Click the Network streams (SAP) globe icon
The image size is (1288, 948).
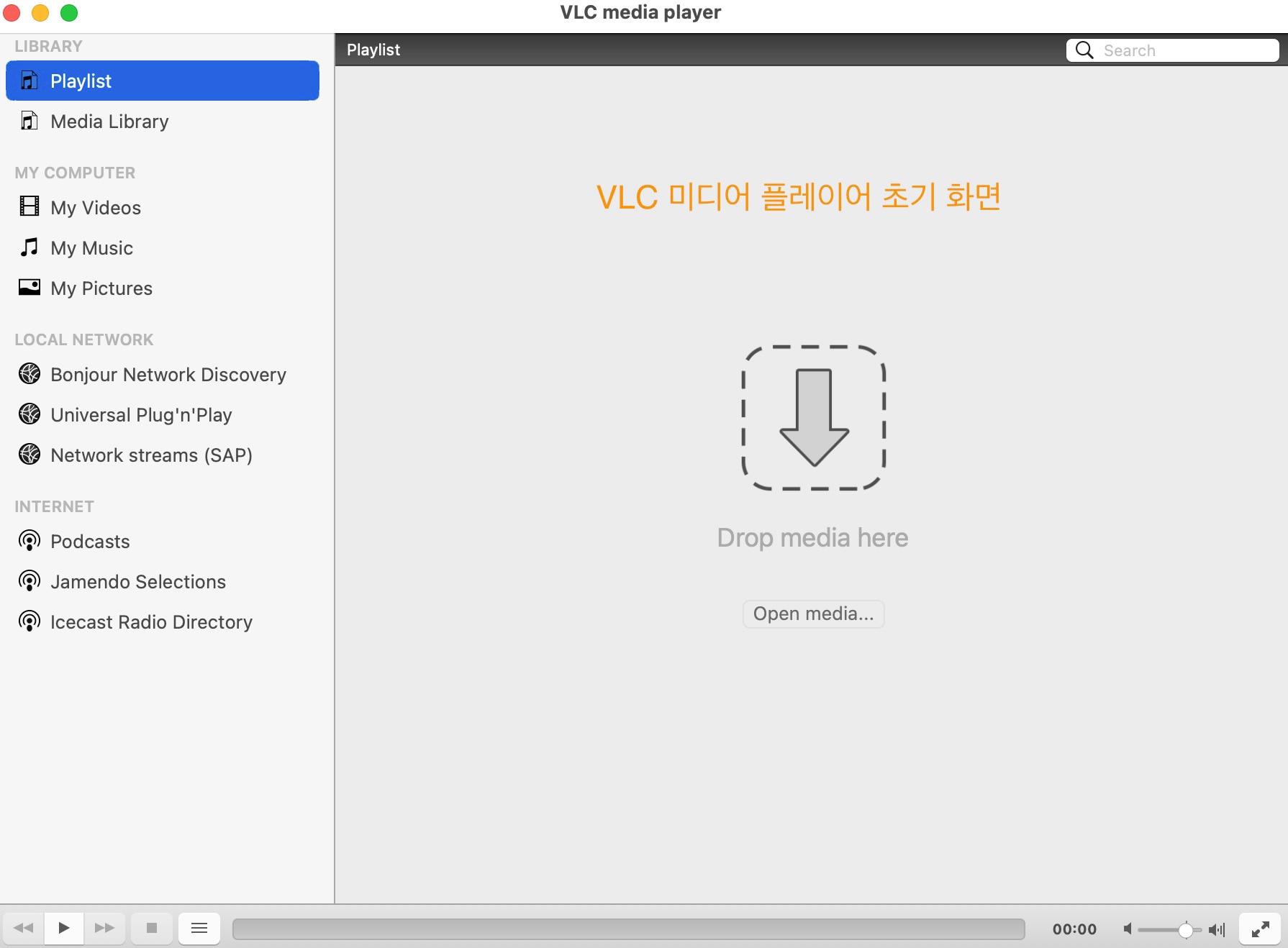(x=30, y=454)
